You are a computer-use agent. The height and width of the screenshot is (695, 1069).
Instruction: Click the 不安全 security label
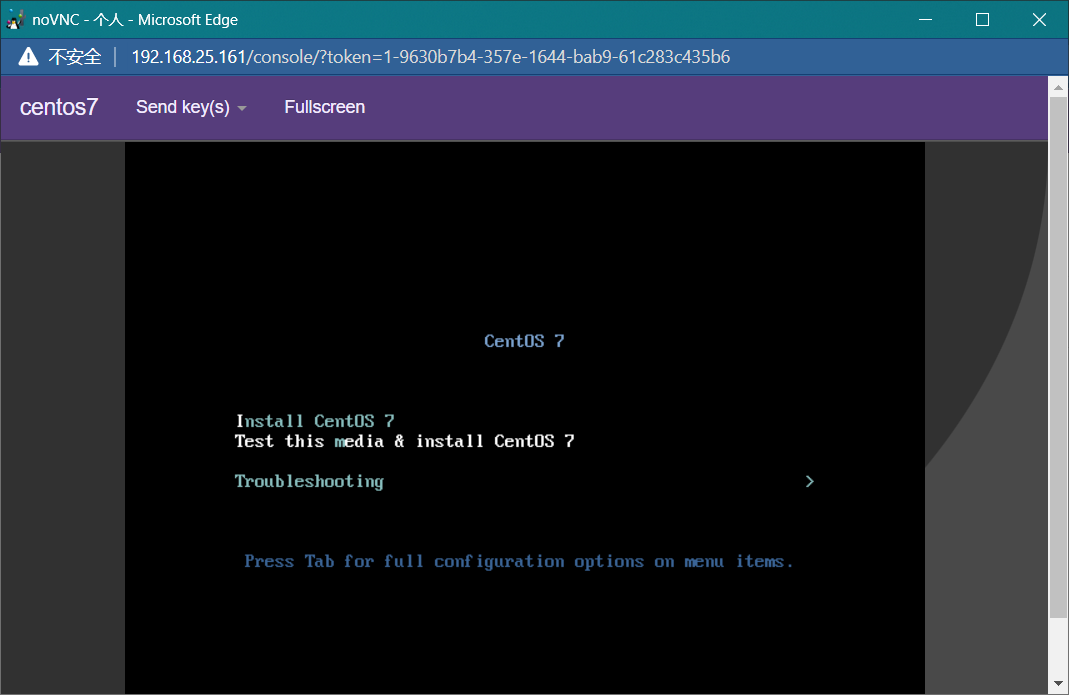75,57
